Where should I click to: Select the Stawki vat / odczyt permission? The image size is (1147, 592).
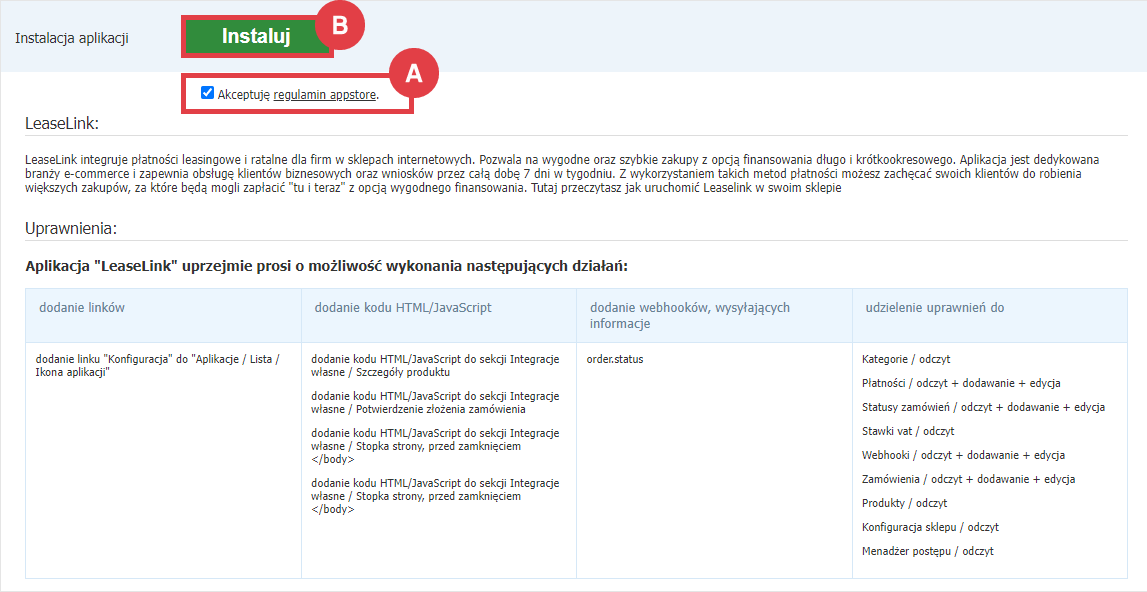(x=908, y=431)
